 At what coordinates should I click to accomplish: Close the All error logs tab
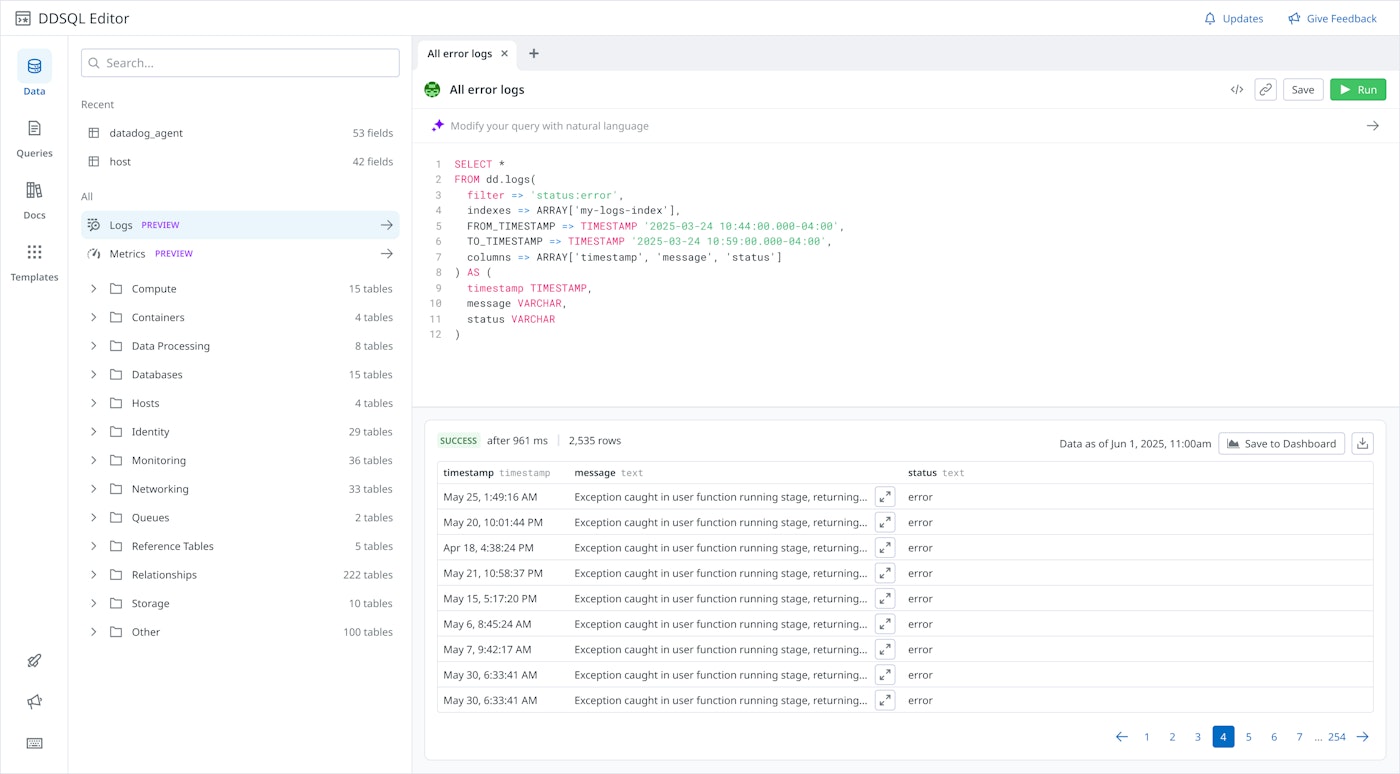pyautogui.click(x=504, y=54)
